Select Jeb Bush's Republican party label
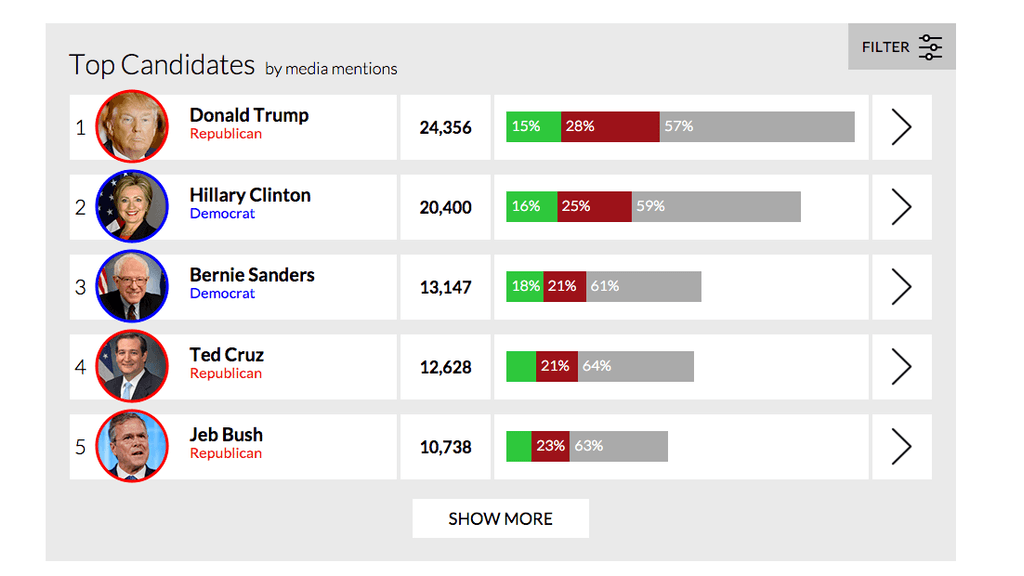 226,454
